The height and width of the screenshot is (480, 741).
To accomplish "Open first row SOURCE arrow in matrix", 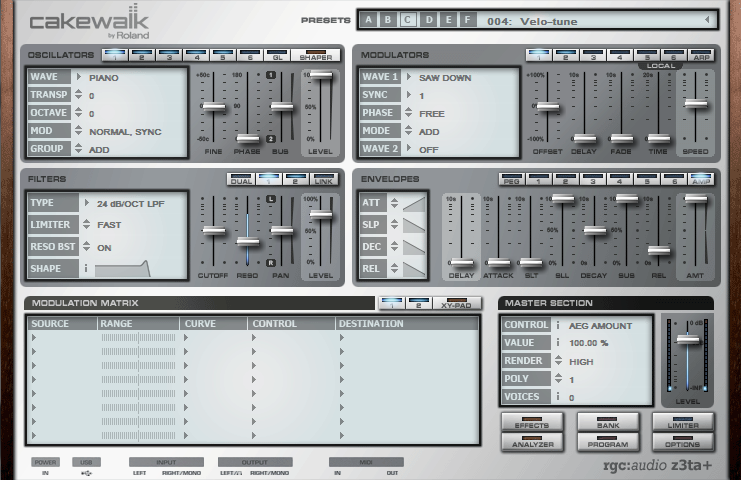I will (34, 337).
